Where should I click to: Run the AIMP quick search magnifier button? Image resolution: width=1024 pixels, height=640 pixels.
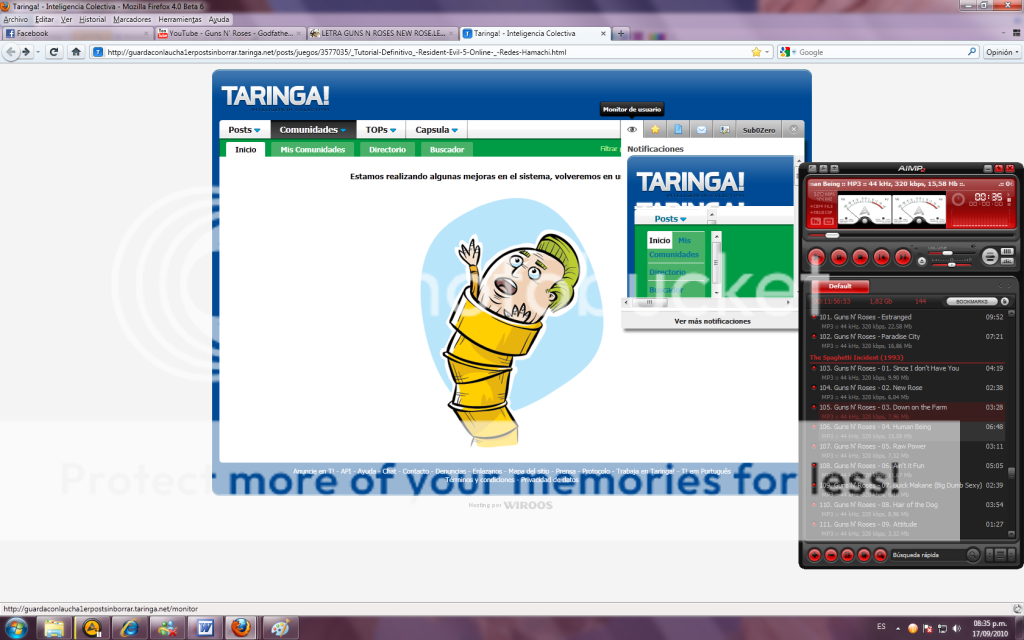click(973, 555)
